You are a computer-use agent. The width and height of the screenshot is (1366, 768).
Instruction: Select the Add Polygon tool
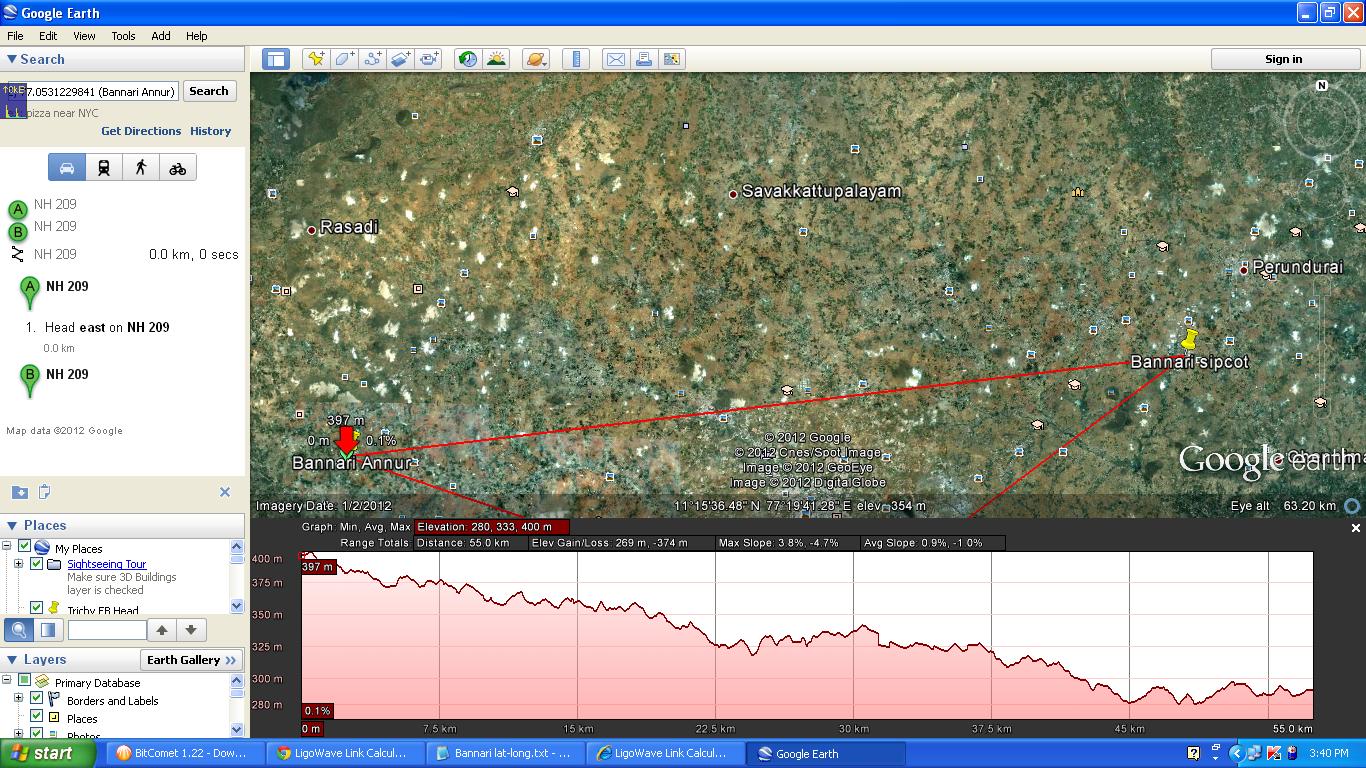344,59
